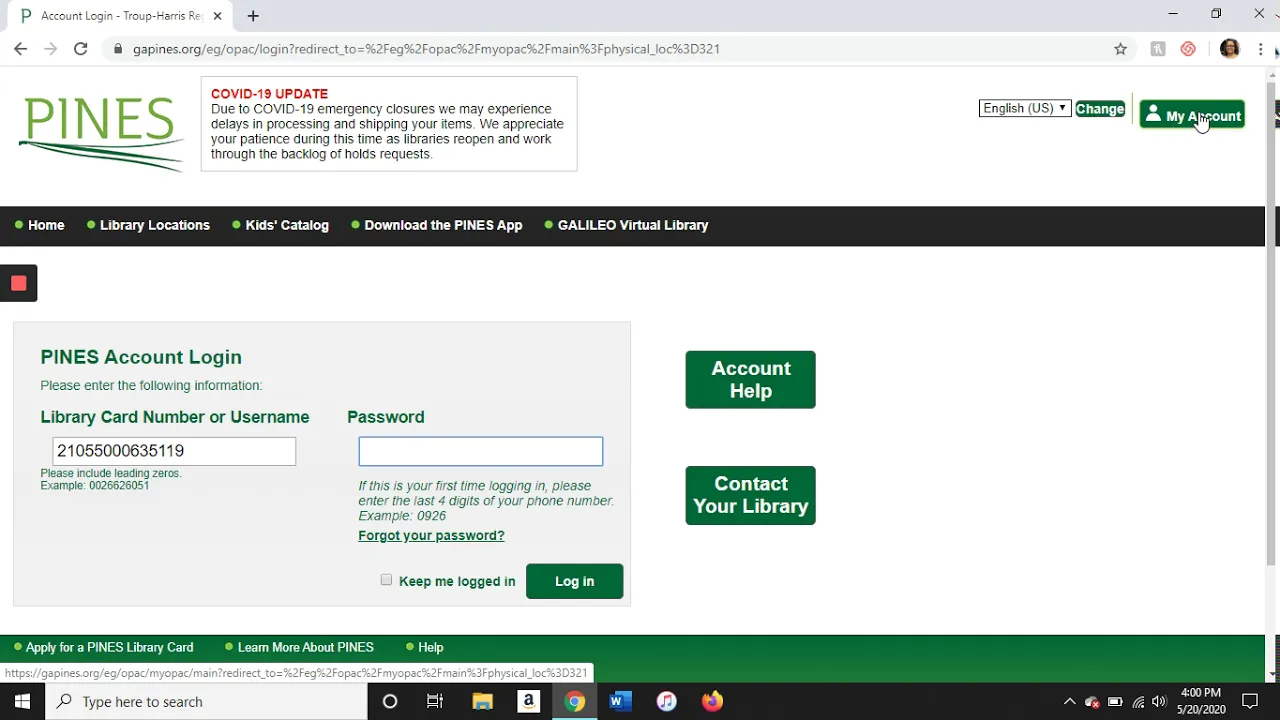
Task: Open Firefox from the taskbar
Action: pos(712,701)
